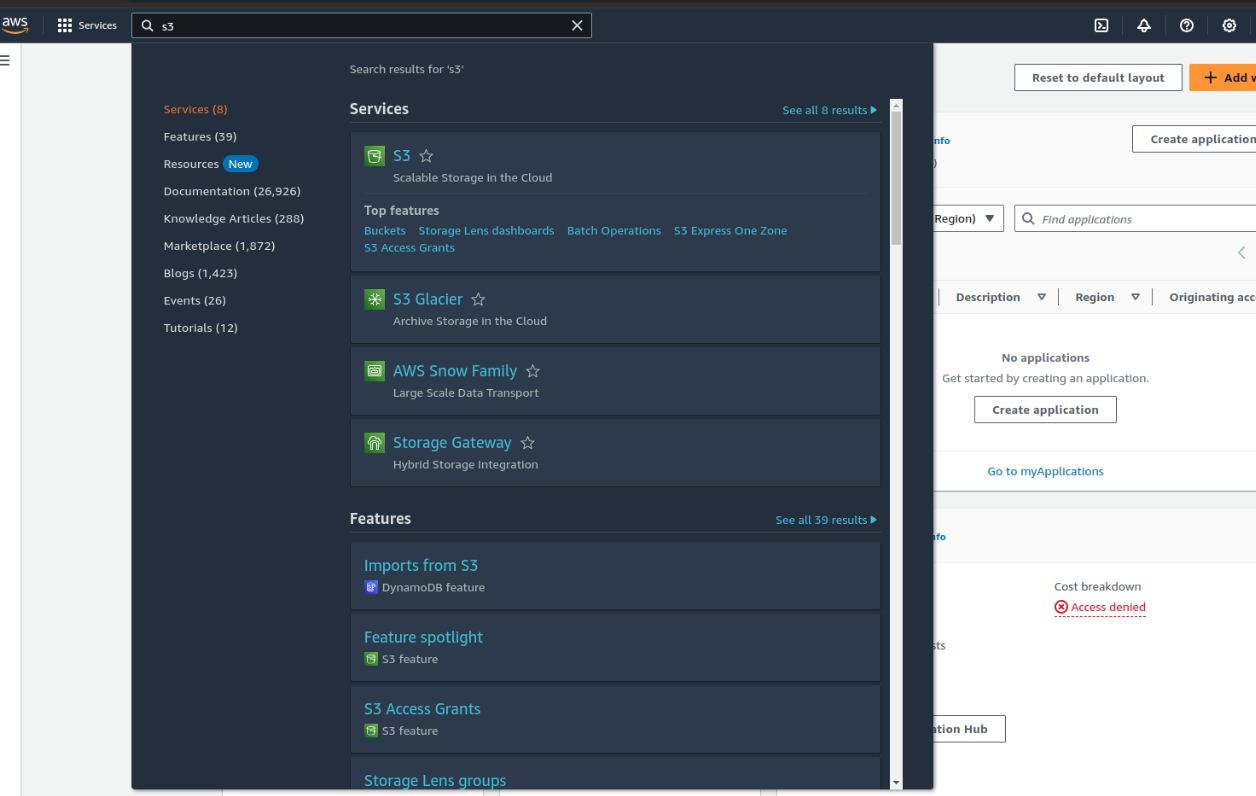Click the S3 Glacier archive icon
This screenshot has height=796, width=1256.
point(375,299)
